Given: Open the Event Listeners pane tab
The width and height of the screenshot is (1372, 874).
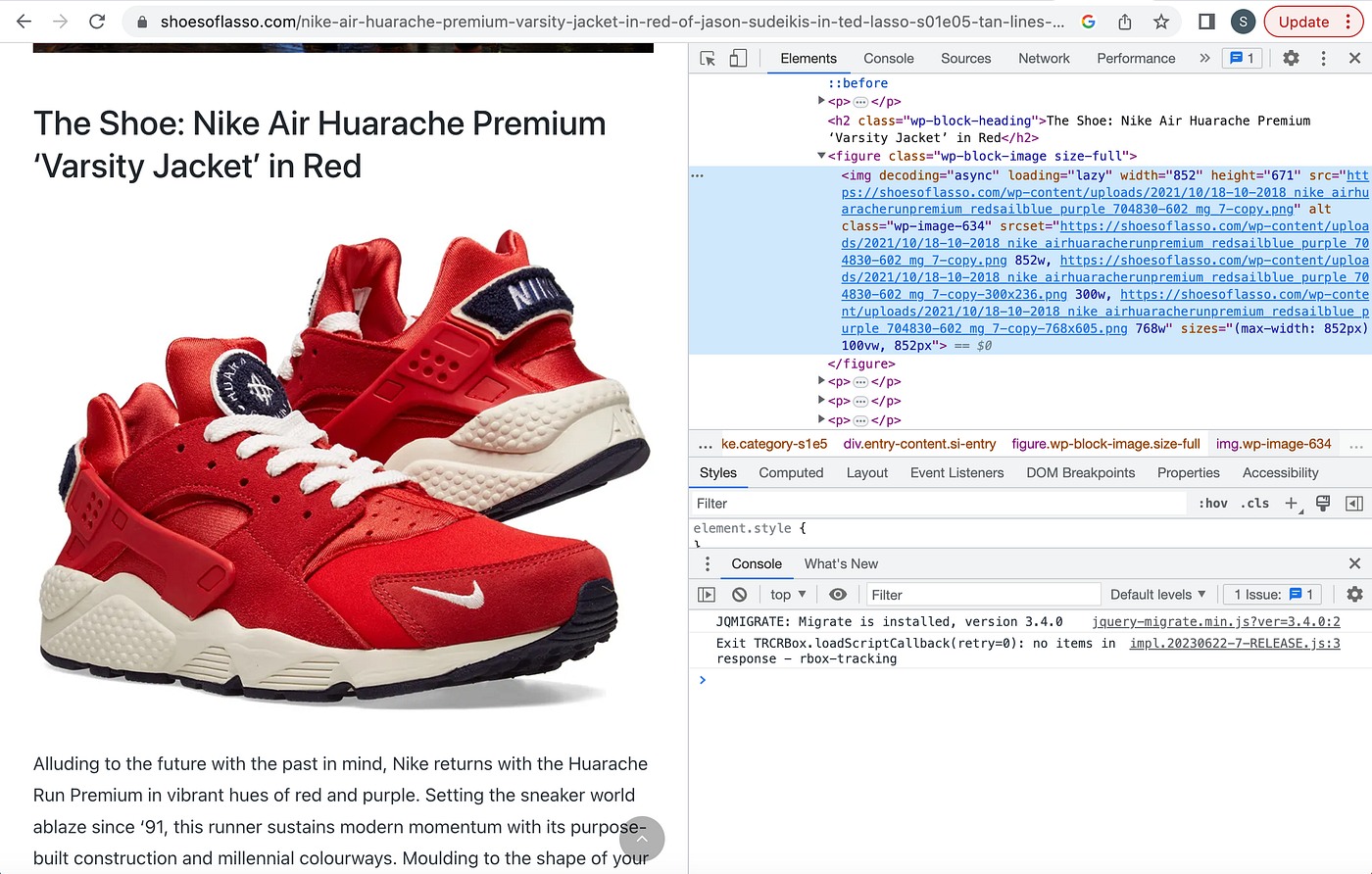Looking at the screenshot, I should tap(956, 472).
